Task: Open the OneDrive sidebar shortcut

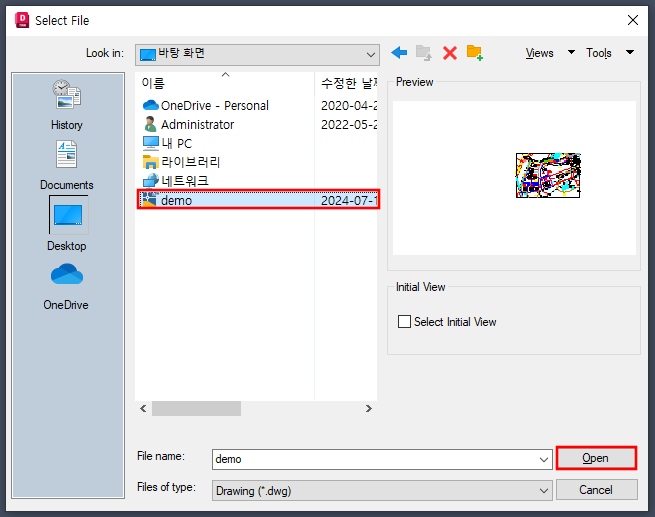Action: [x=66, y=286]
